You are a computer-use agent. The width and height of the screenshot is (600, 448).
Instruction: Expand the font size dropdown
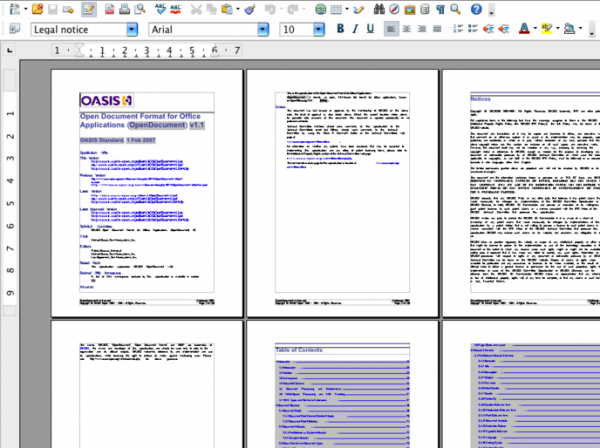coord(319,29)
